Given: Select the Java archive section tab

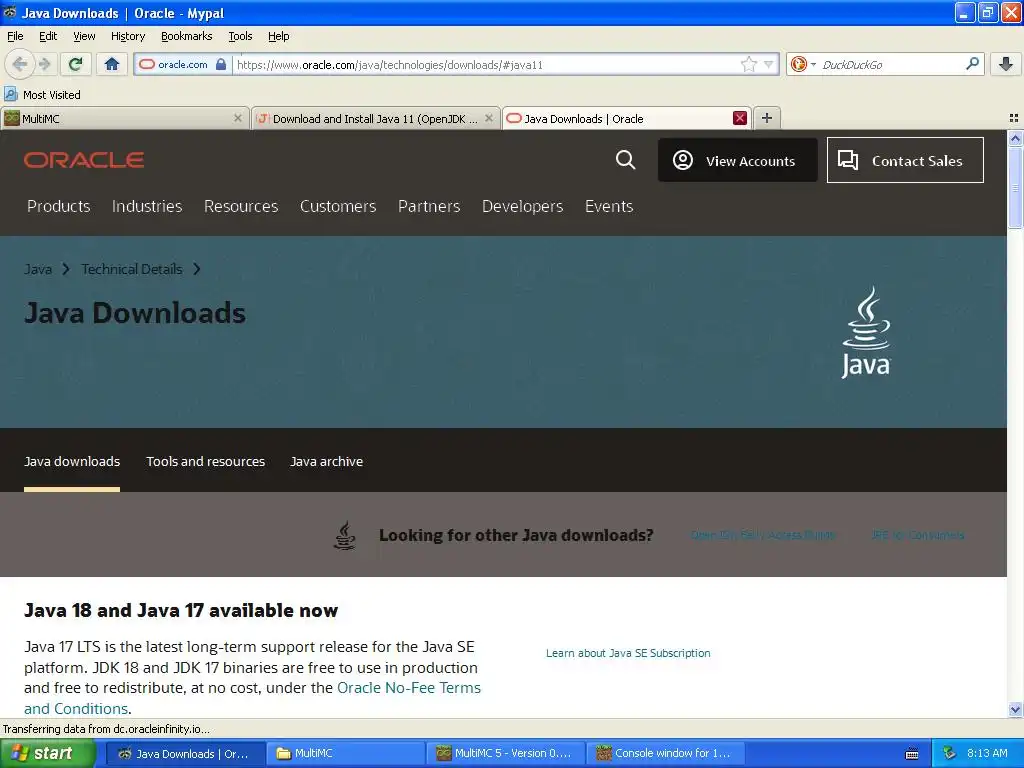Looking at the screenshot, I should 327,461.
